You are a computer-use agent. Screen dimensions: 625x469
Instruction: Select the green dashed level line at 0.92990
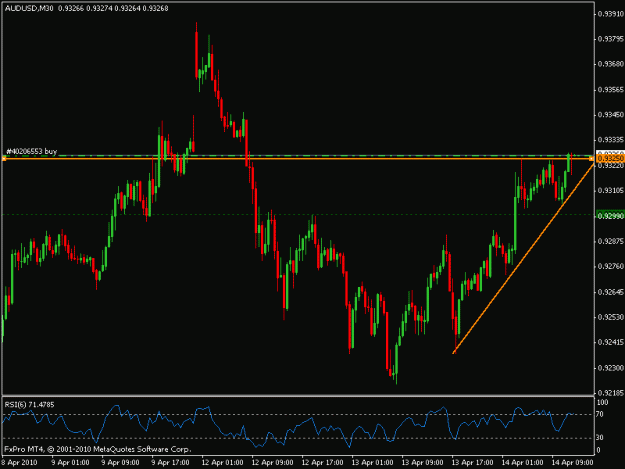(298, 214)
